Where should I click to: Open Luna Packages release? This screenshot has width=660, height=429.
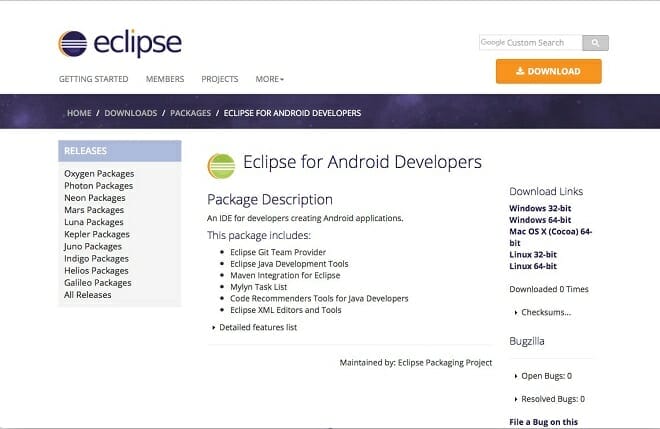(94, 222)
